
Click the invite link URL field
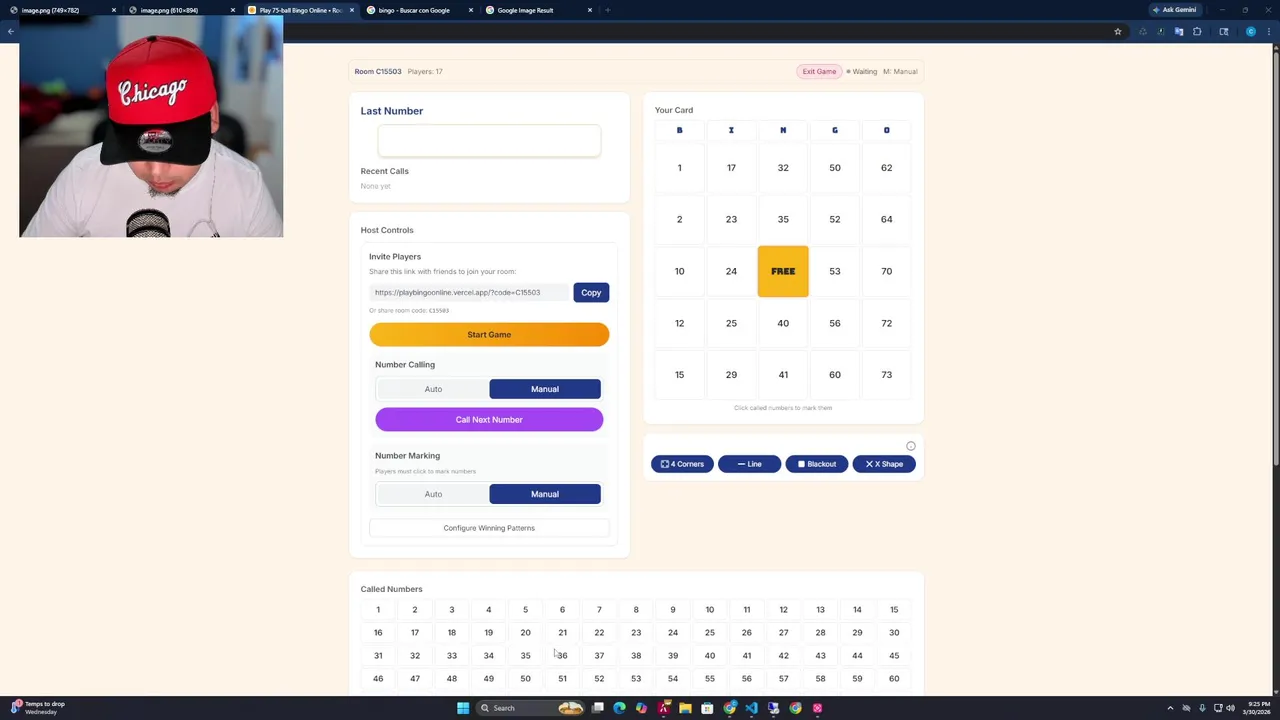(x=469, y=292)
